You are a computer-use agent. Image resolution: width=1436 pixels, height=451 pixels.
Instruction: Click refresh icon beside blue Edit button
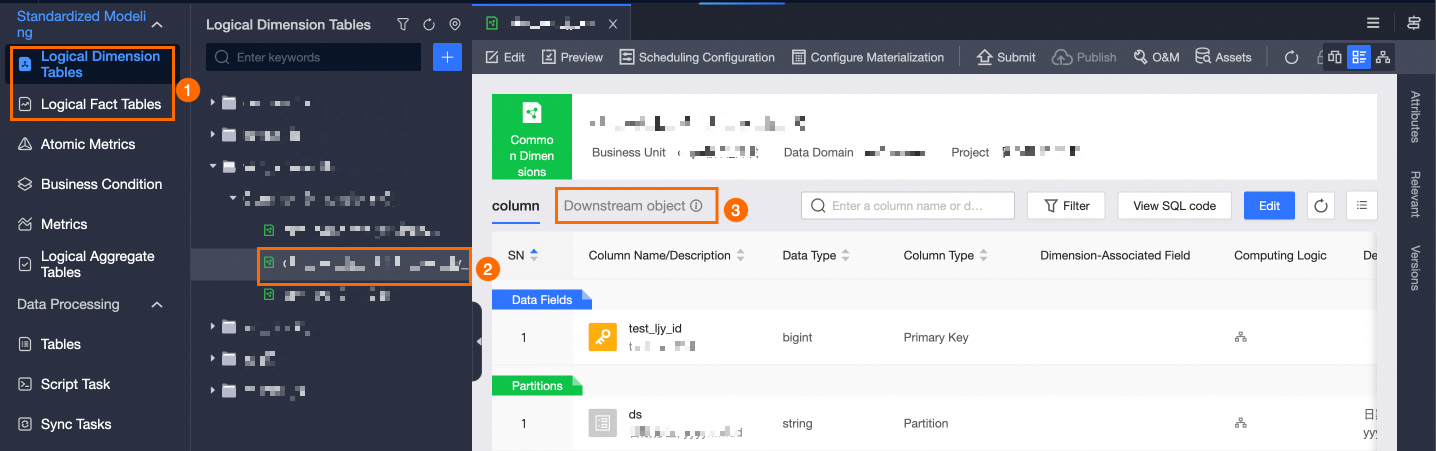[1321, 206]
